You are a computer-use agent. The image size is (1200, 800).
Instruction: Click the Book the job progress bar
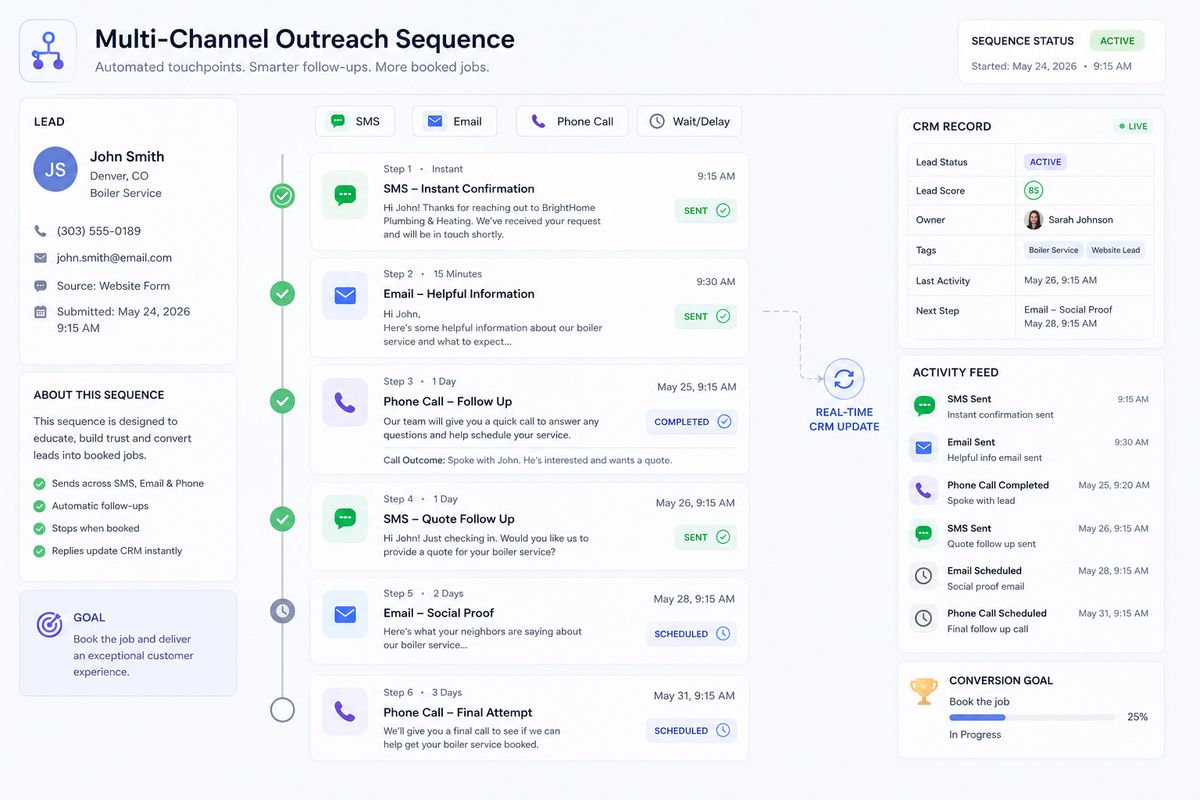[1032, 717]
